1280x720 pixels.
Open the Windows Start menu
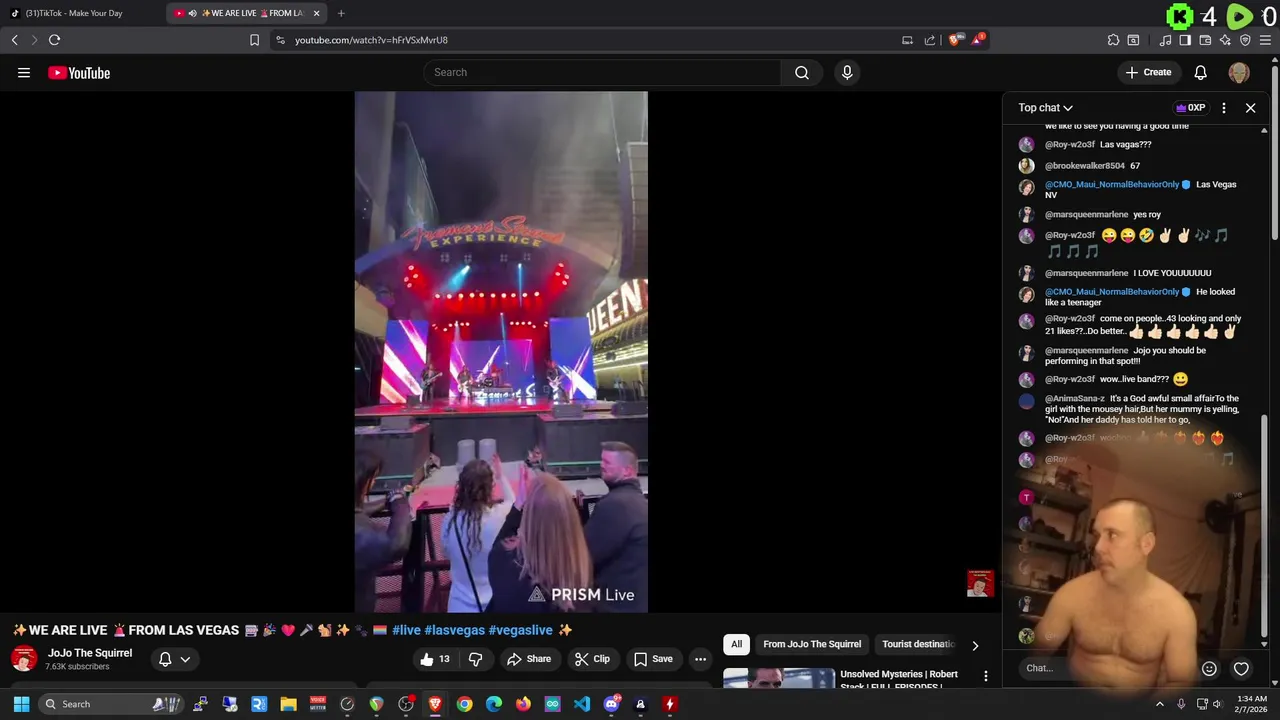[x=21, y=704]
